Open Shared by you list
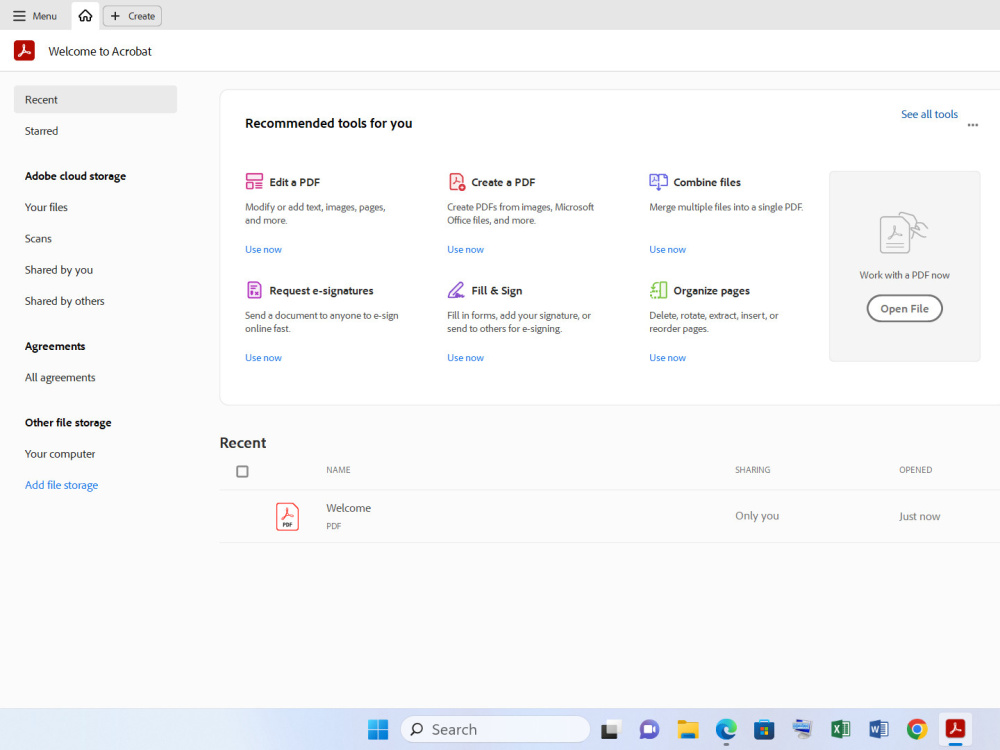 tap(59, 270)
